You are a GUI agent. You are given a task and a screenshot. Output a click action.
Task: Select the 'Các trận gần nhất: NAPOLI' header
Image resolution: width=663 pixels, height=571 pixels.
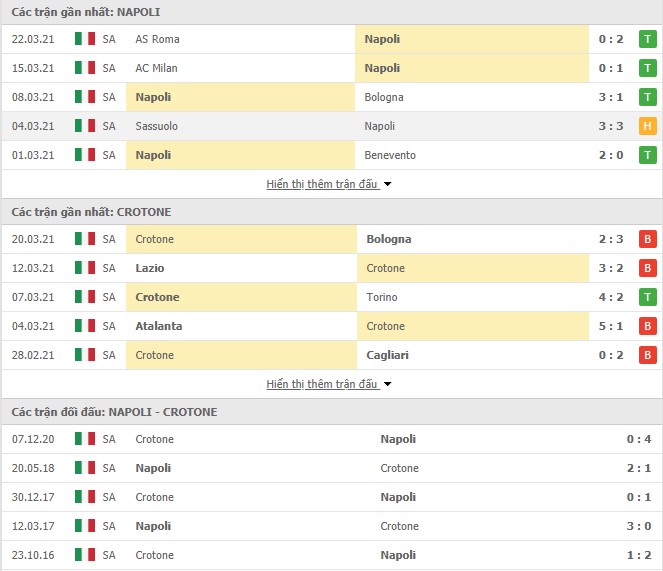pos(86,12)
